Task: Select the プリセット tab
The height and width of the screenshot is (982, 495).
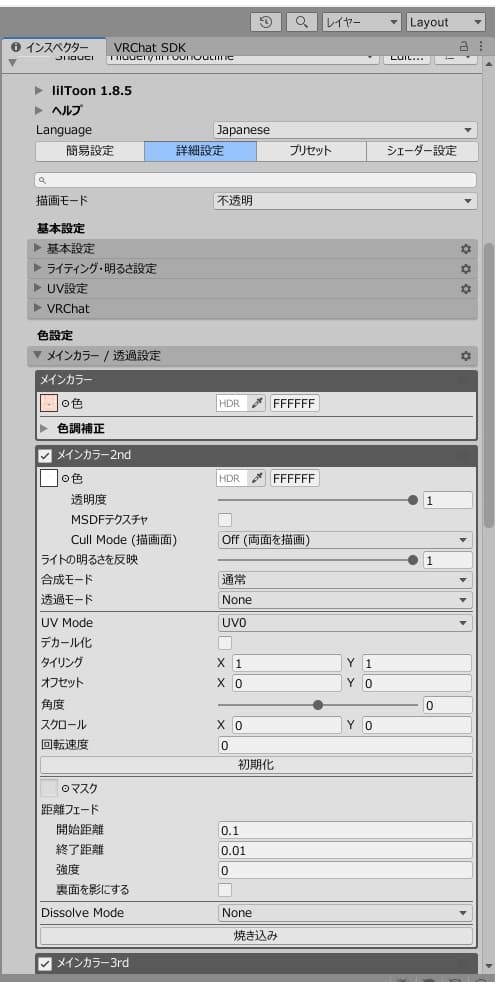Action: [311, 151]
